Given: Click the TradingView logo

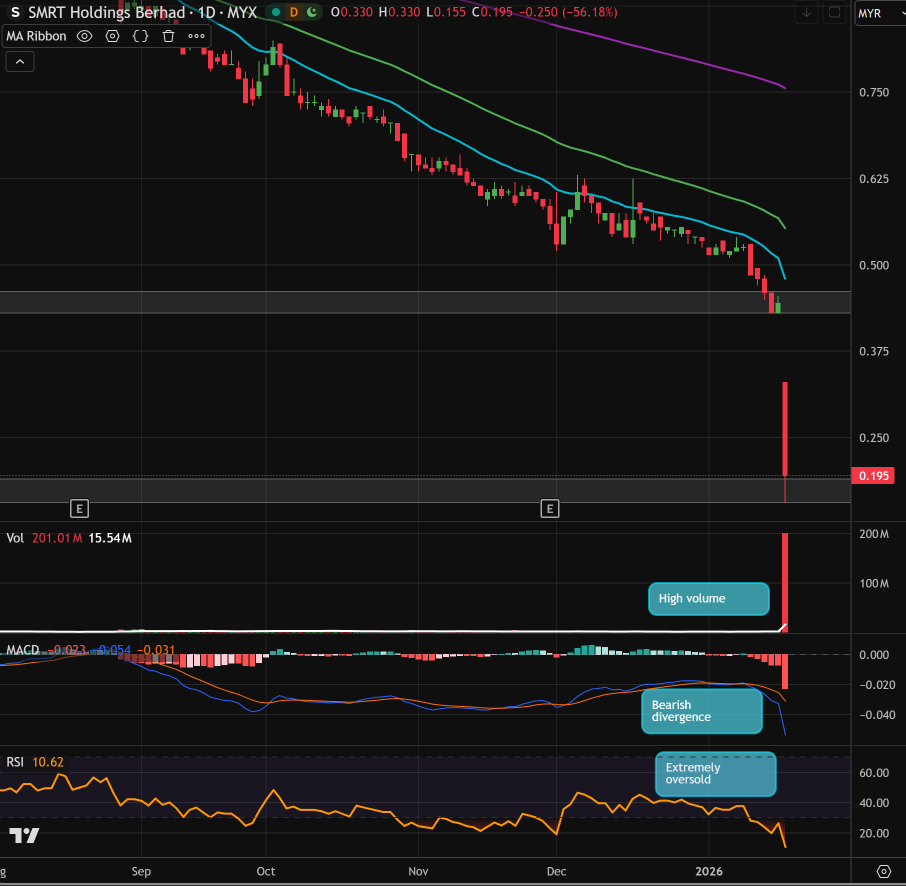Looking at the screenshot, I should coord(24,835).
